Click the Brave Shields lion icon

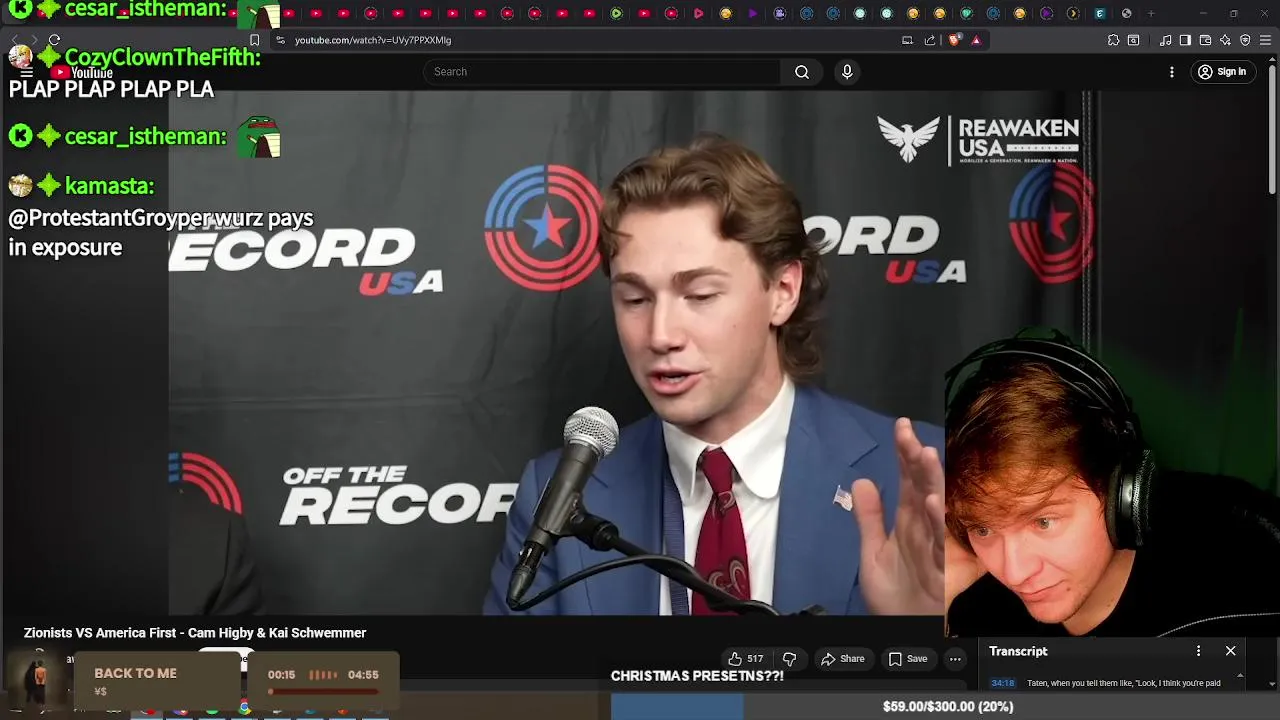[x=955, y=40]
